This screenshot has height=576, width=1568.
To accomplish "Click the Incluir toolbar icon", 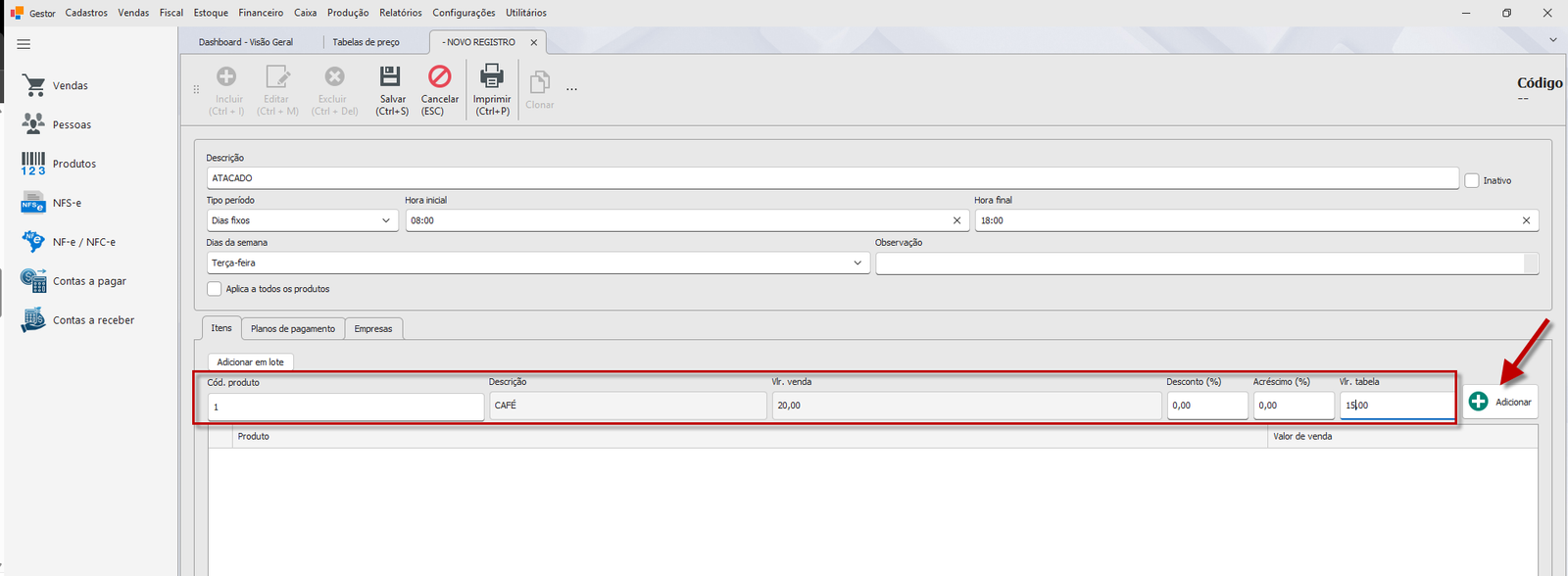I will coord(226,76).
